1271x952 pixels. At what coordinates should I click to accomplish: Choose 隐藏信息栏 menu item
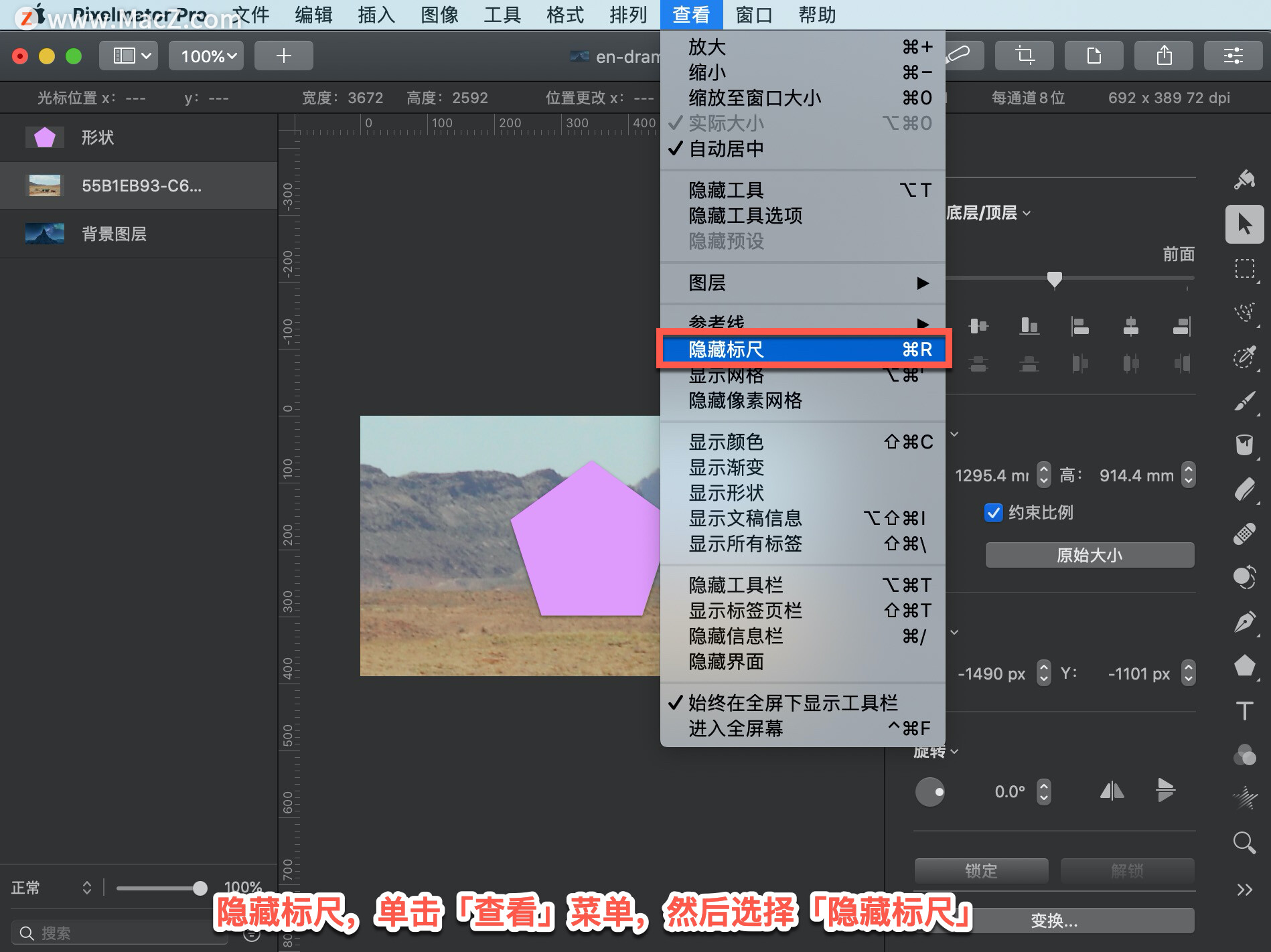(802, 636)
